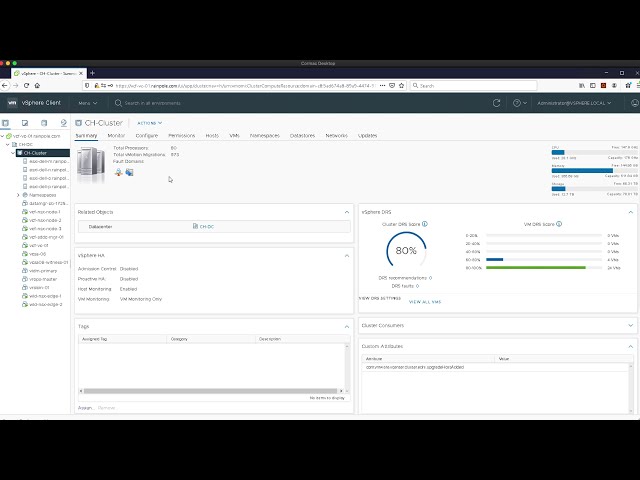640x480 pixels.
Task: Click the CH-DC link in Related Objects
Action: pyautogui.click(x=207, y=227)
